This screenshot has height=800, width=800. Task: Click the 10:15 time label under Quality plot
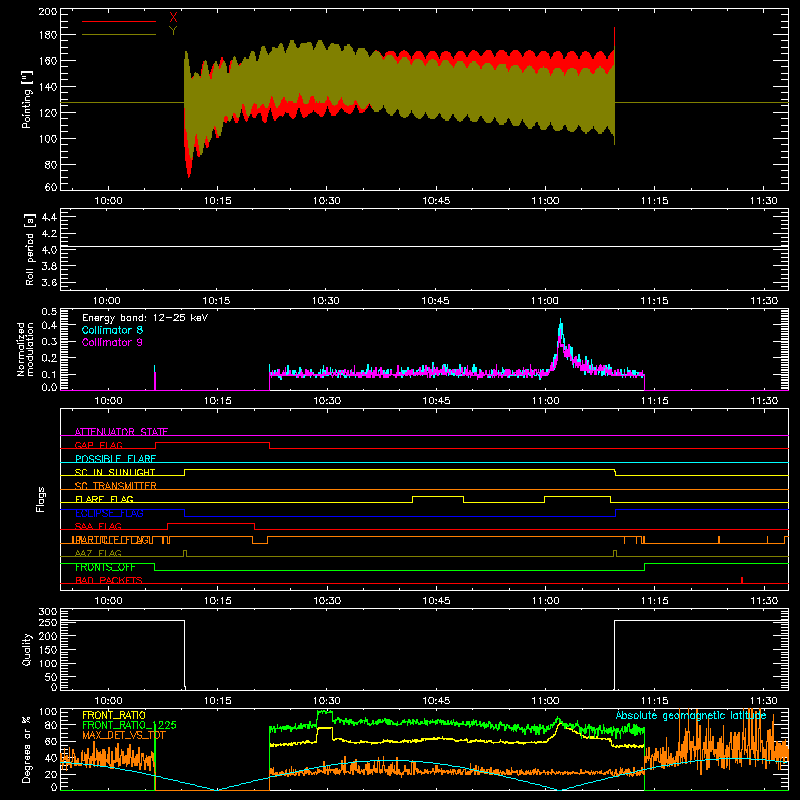(x=218, y=701)
